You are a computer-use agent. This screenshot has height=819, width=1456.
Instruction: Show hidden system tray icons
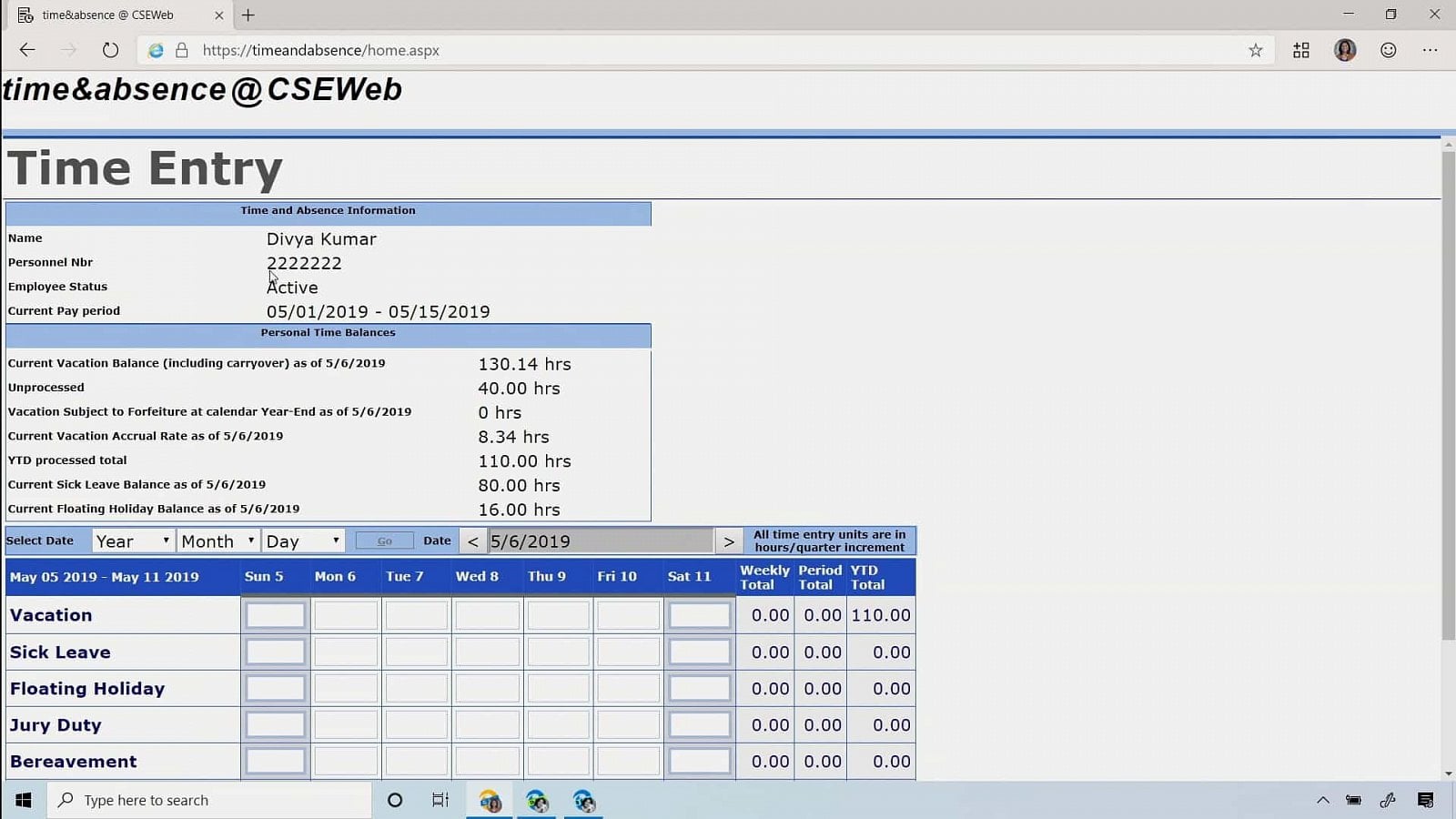coord(1323,800)
